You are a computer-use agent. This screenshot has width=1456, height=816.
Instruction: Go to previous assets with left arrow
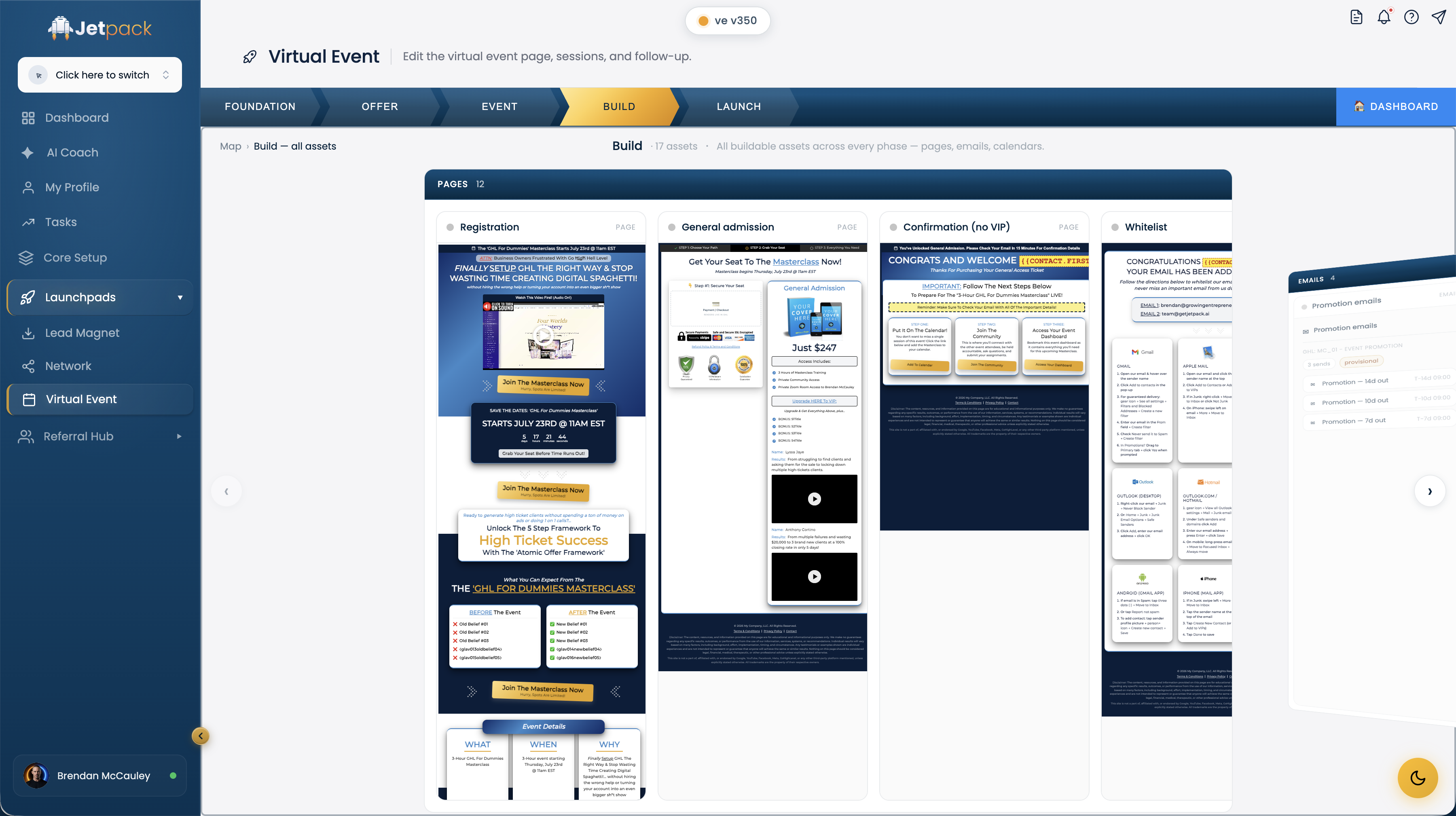[x=226, y=491]
